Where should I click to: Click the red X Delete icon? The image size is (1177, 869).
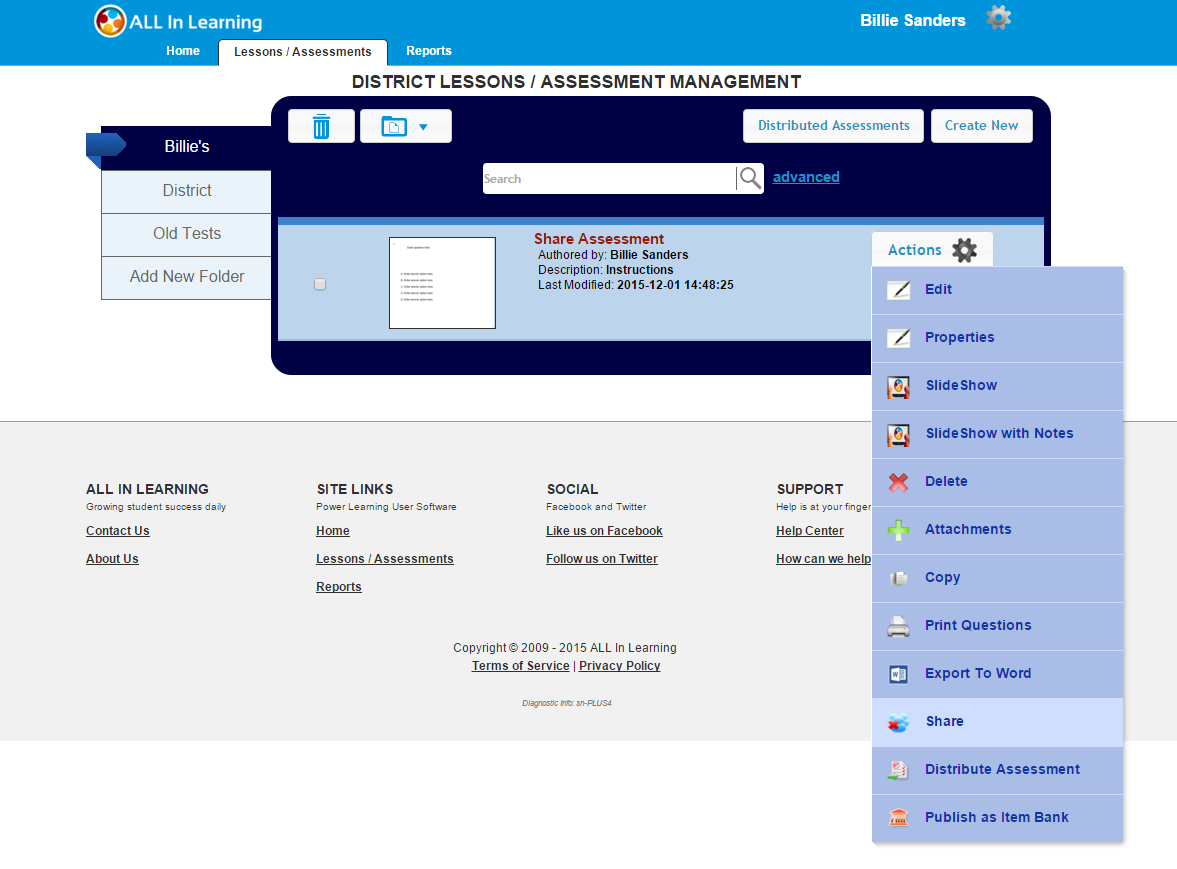(899, 482)
